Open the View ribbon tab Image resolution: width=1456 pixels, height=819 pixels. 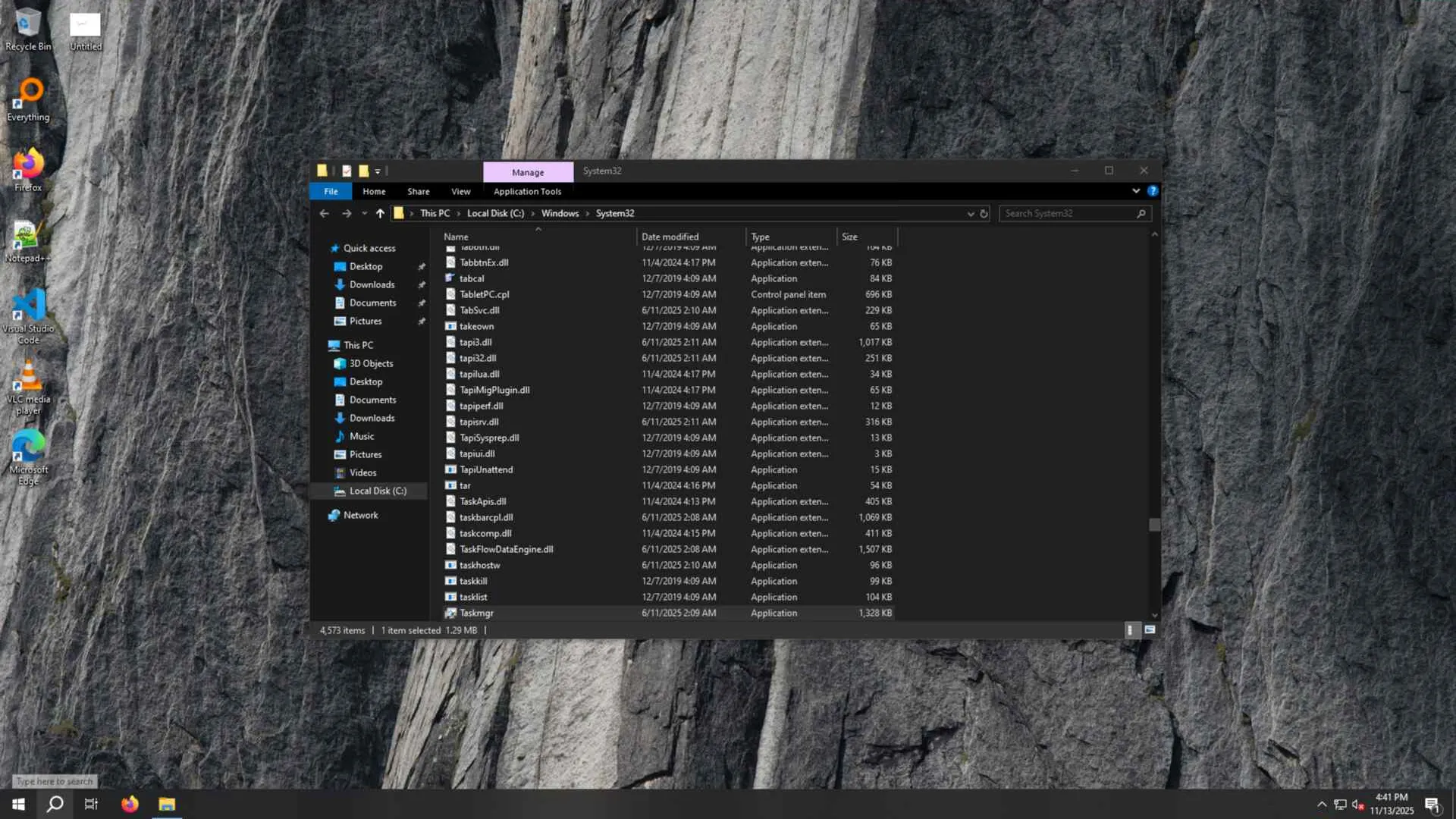[x=460, y=192]
